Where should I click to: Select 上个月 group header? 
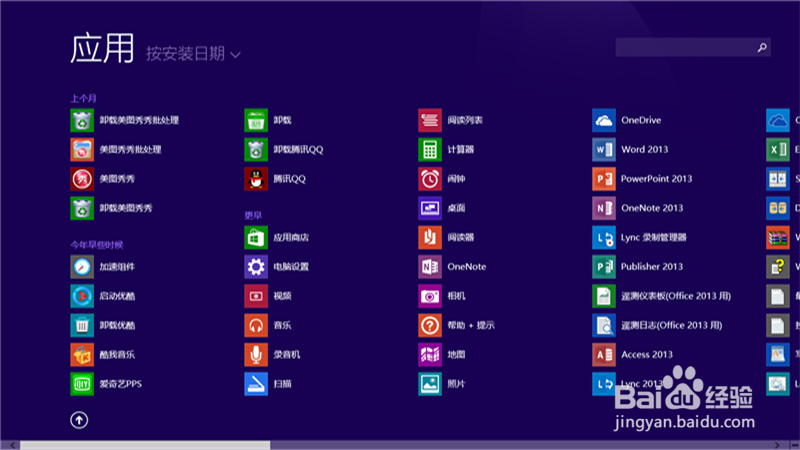[83, 98]
